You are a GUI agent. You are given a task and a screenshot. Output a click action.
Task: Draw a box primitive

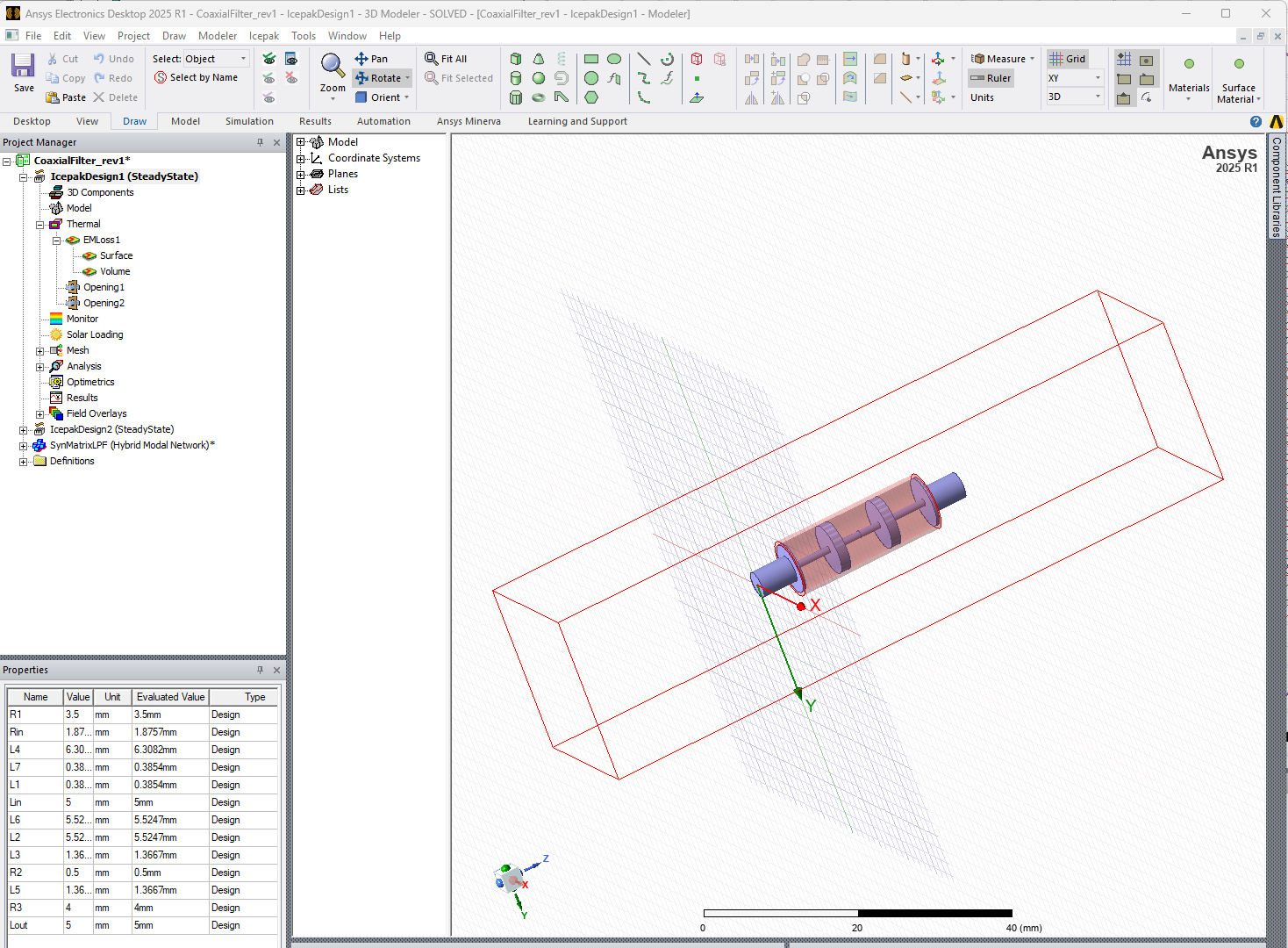[x=516, y=59]
